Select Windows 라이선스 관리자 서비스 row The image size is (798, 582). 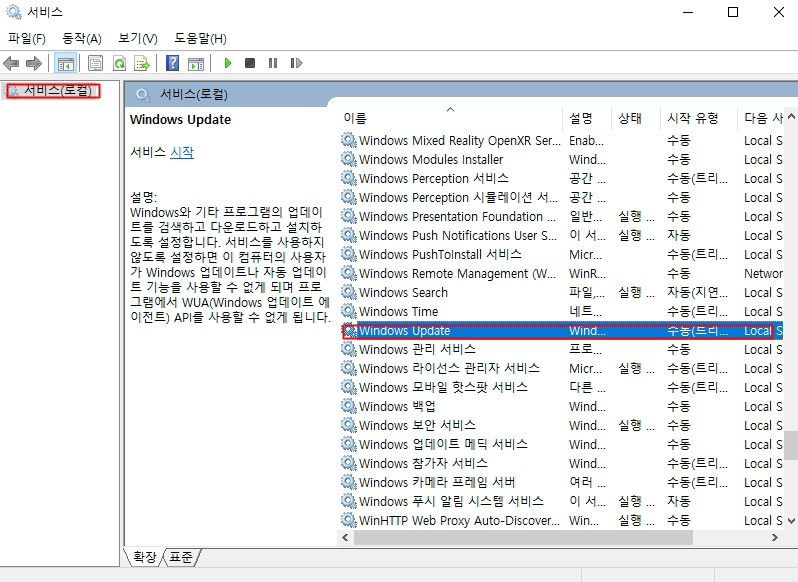click(x=560, y=368)
